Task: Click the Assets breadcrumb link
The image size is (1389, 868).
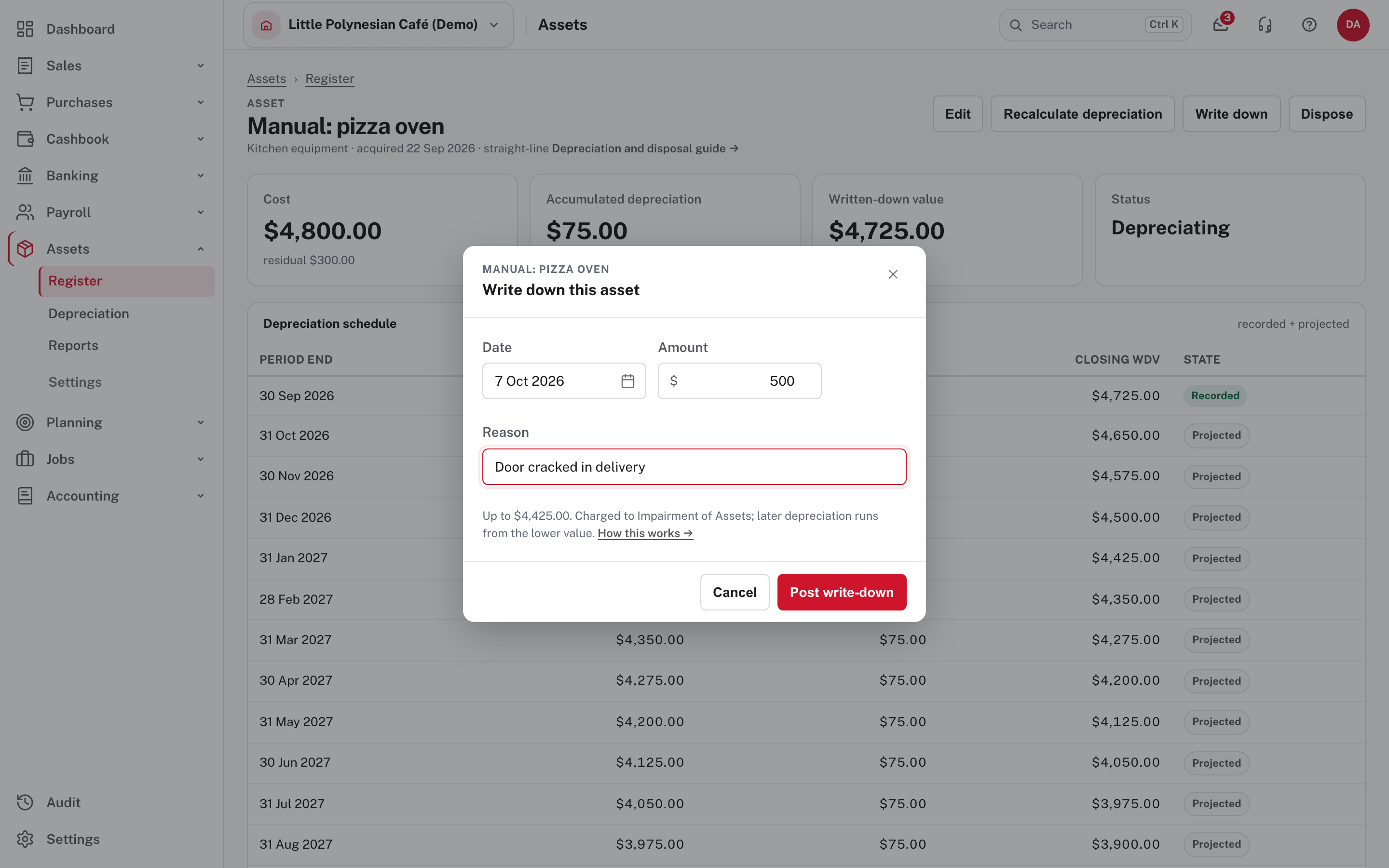Action: click(x=266, y=79)
